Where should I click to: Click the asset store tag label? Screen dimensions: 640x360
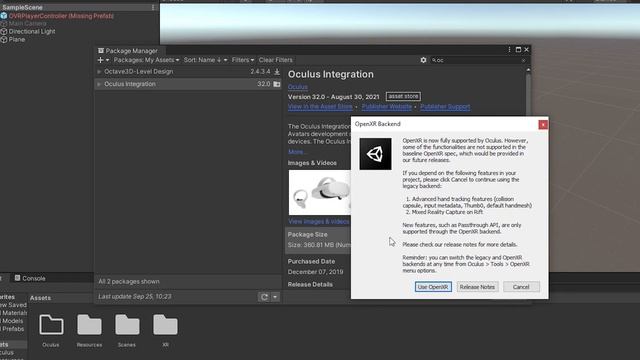point(403,97)
